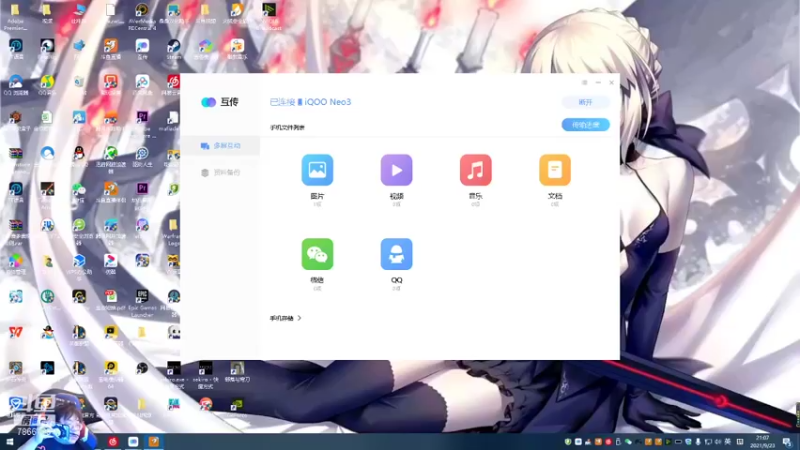Screen dimensions: 800x450
Task: Click the 手机文件列表 heading text
Action: (287, 128)
